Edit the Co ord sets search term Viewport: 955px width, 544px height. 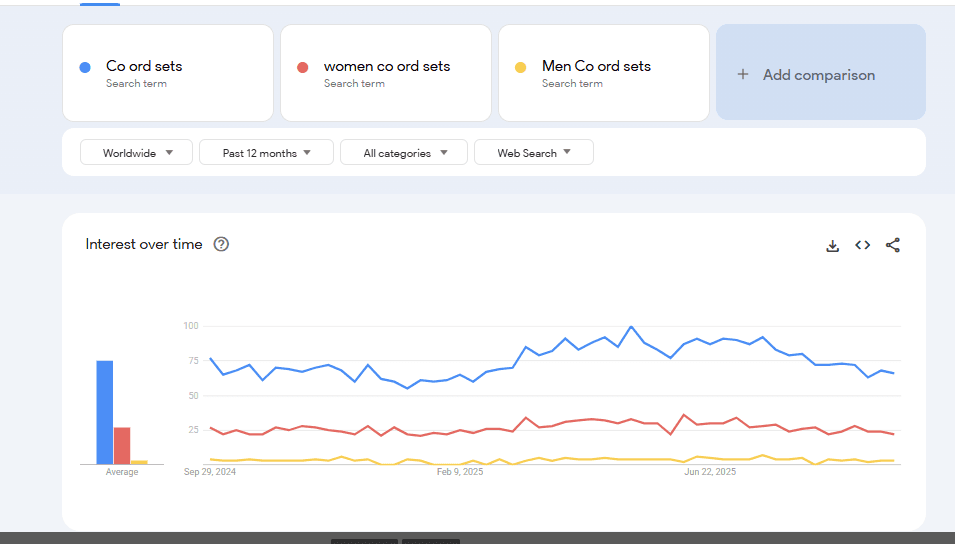click(x=144, y=66)
